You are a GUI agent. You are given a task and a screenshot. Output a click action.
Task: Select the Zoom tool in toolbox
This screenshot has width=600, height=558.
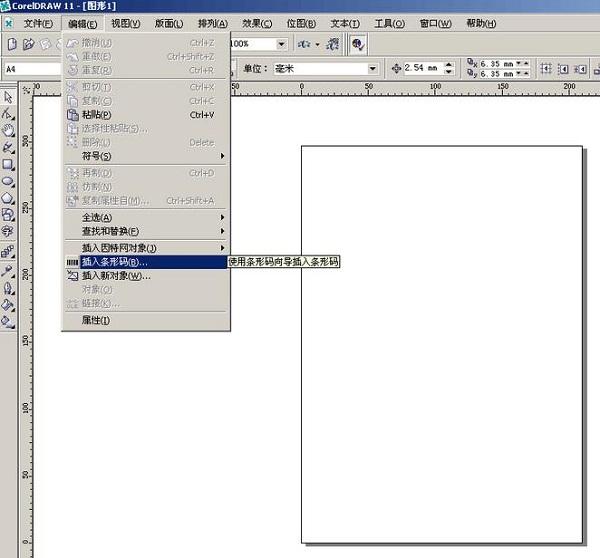tap(8, 131)
